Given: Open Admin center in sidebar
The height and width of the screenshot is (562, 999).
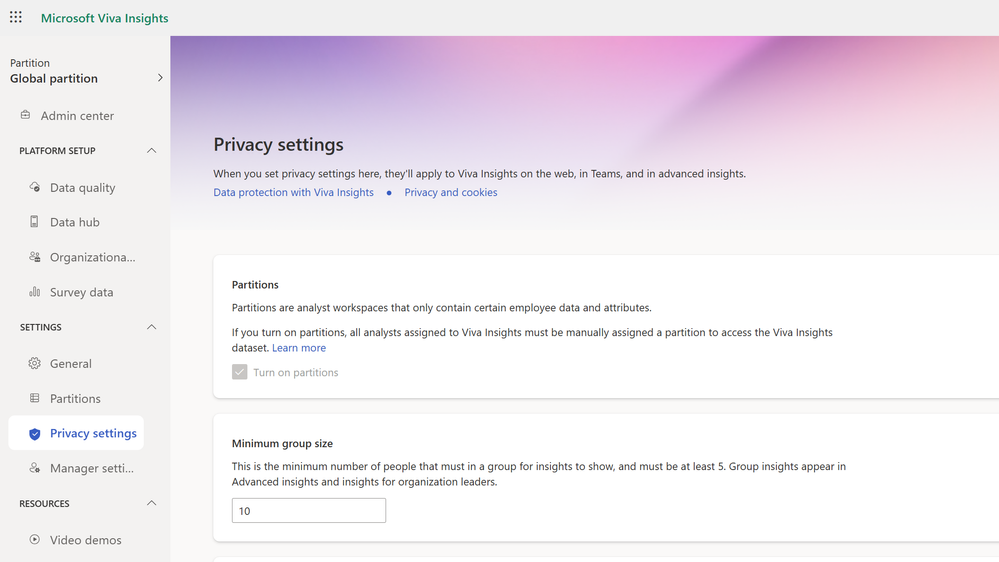Looking at the screenshot, I should [77, 115].
